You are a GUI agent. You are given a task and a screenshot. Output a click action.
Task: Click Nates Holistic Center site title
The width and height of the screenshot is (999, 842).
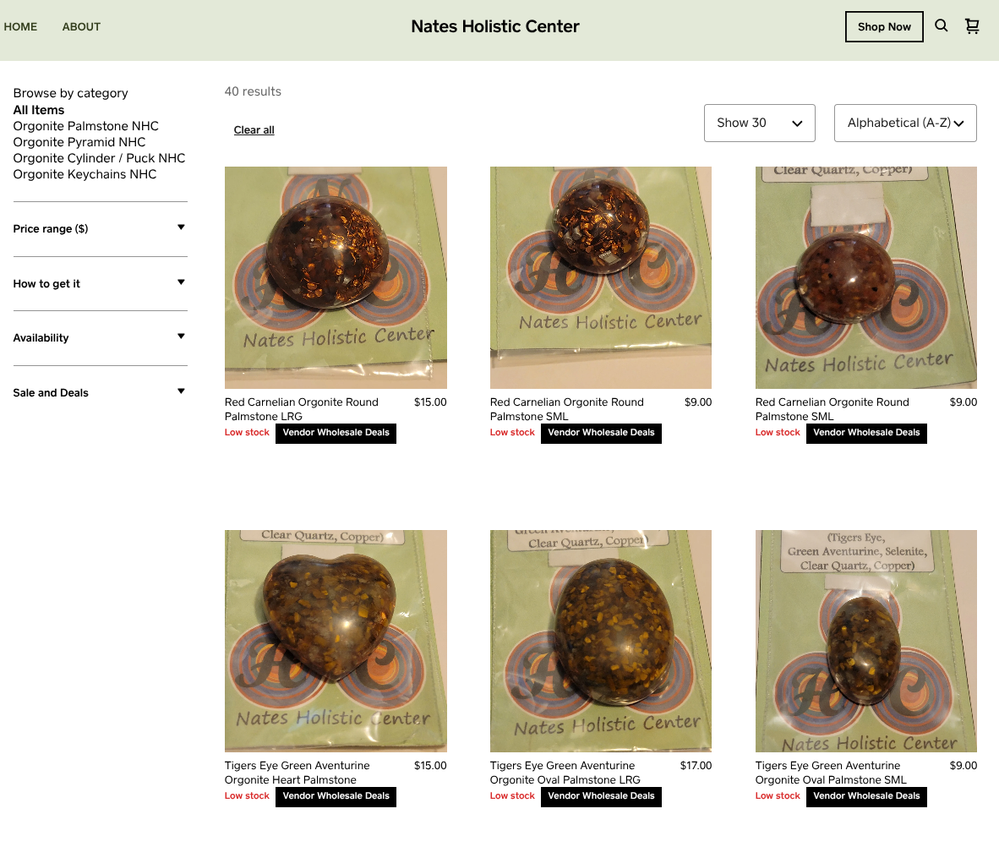point(495,27)
